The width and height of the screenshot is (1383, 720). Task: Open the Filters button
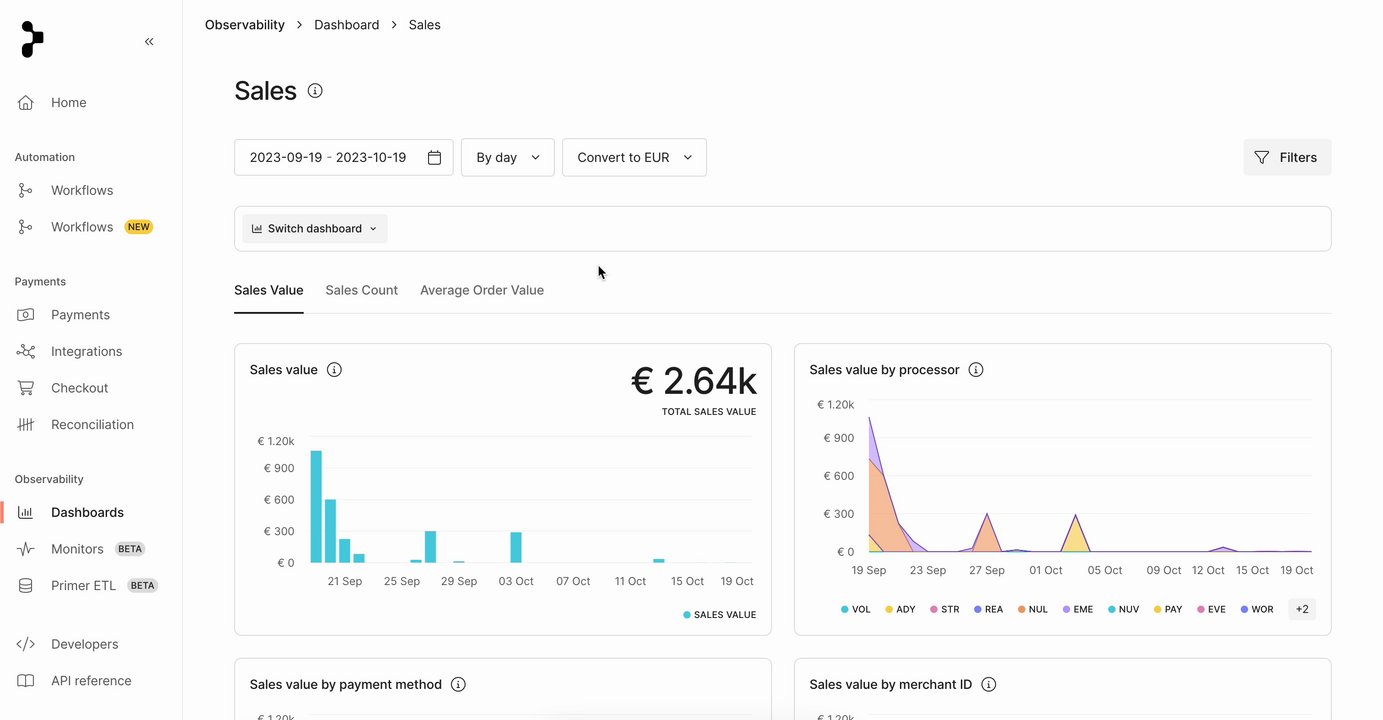pos(1286,158)
